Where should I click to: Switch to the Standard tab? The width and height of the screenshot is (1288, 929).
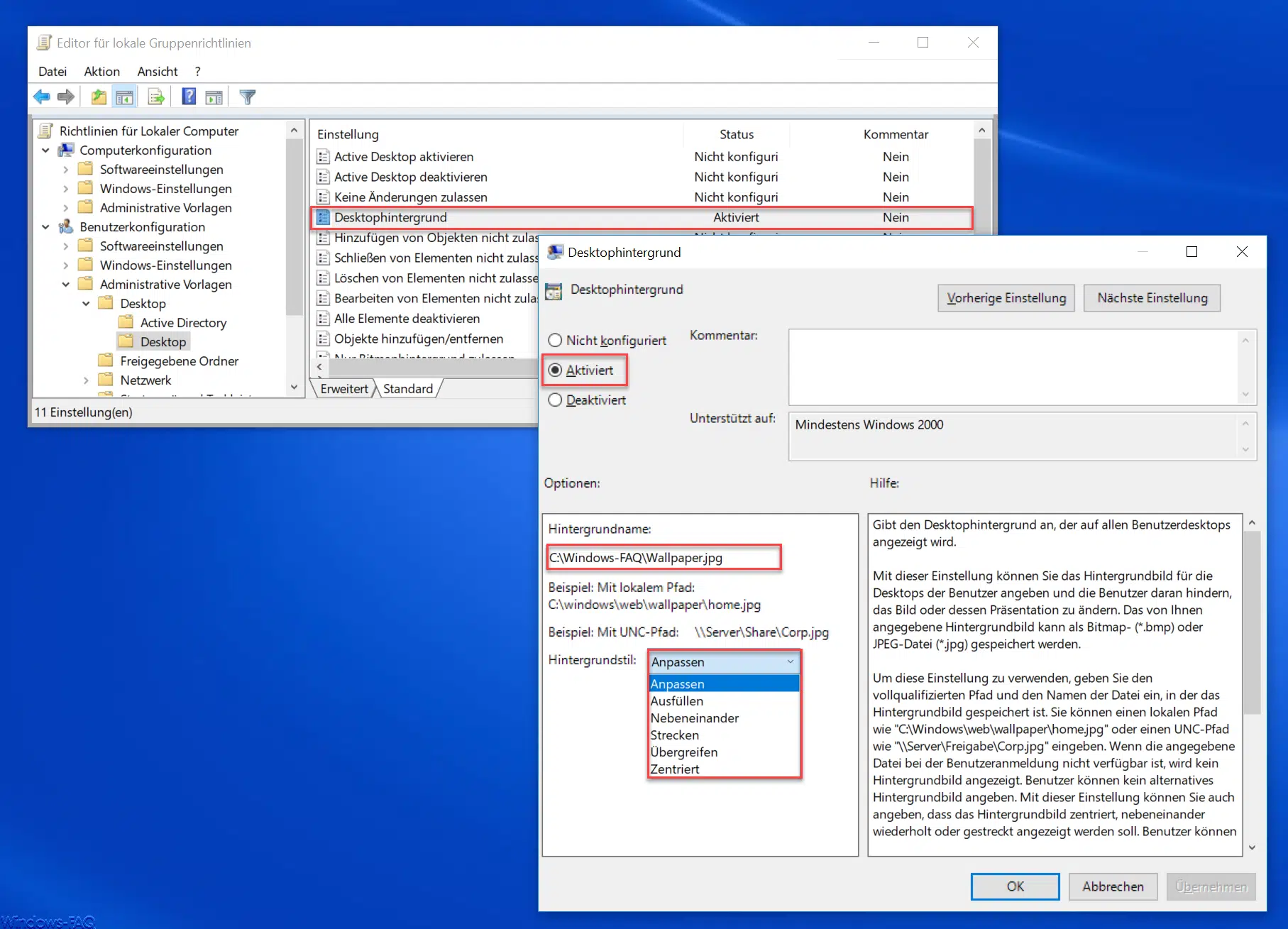(x=408, y=388)
